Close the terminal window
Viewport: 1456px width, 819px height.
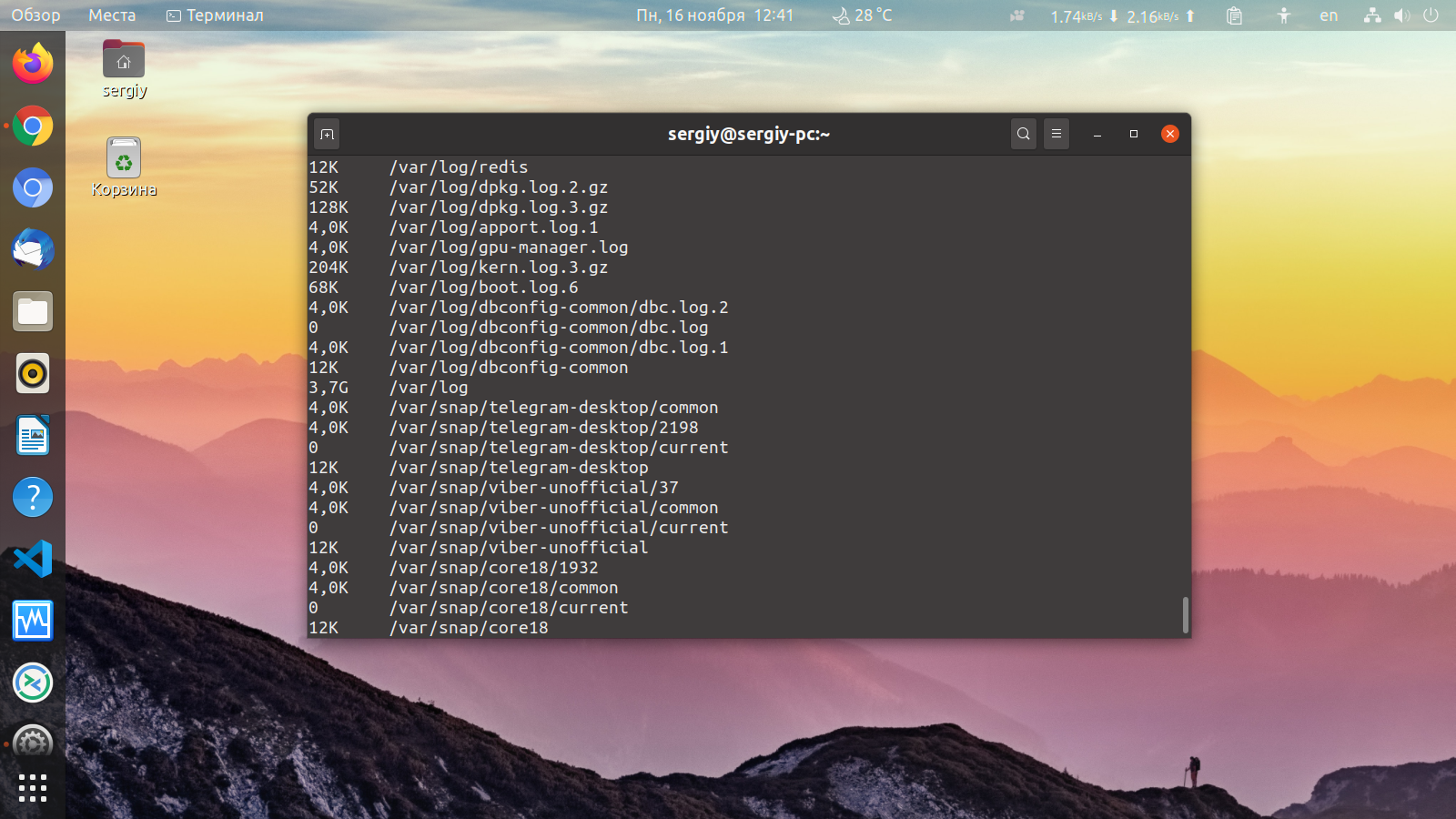tap(1170, 134)
